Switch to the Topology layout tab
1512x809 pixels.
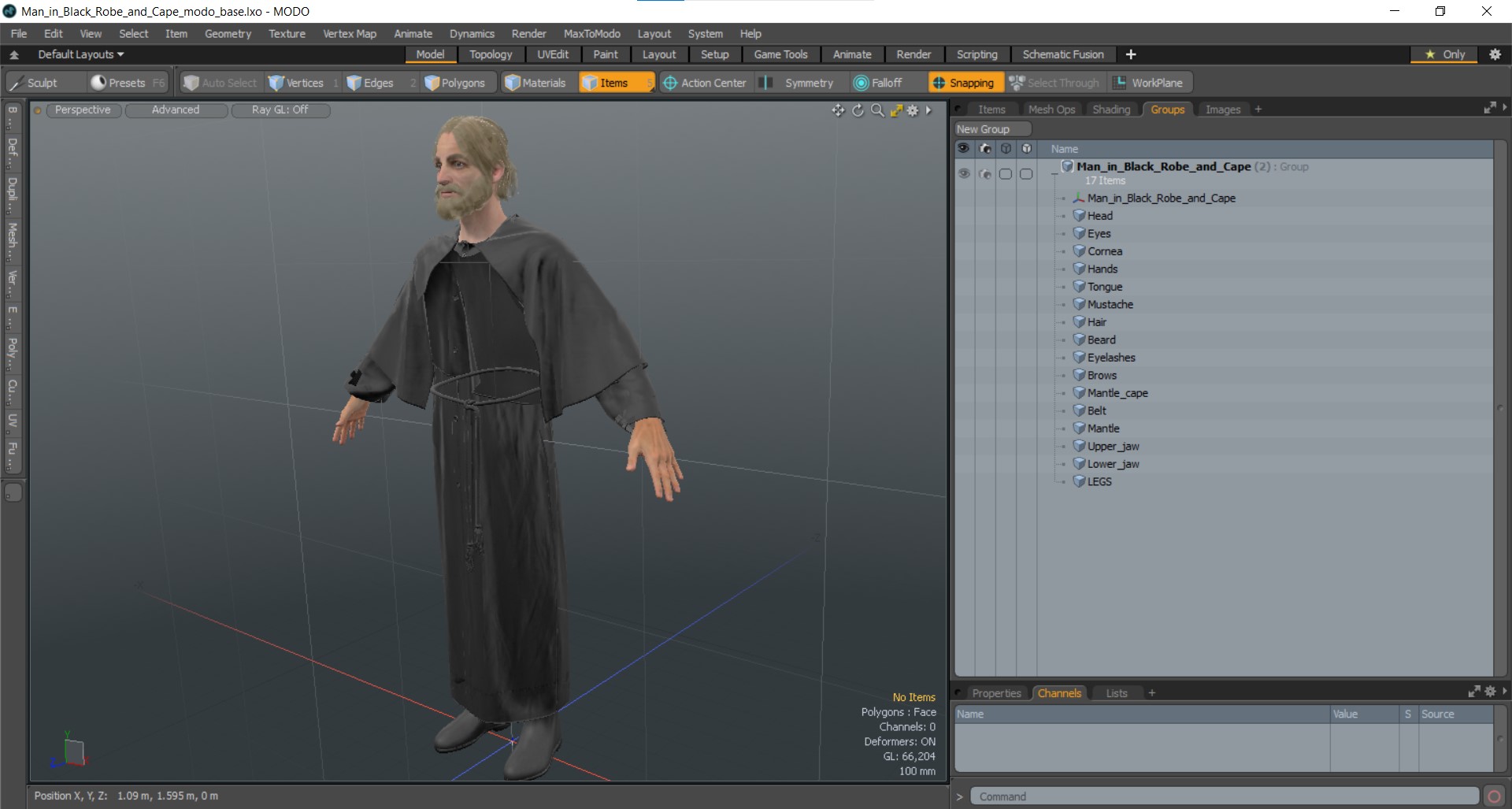point(491,54)
